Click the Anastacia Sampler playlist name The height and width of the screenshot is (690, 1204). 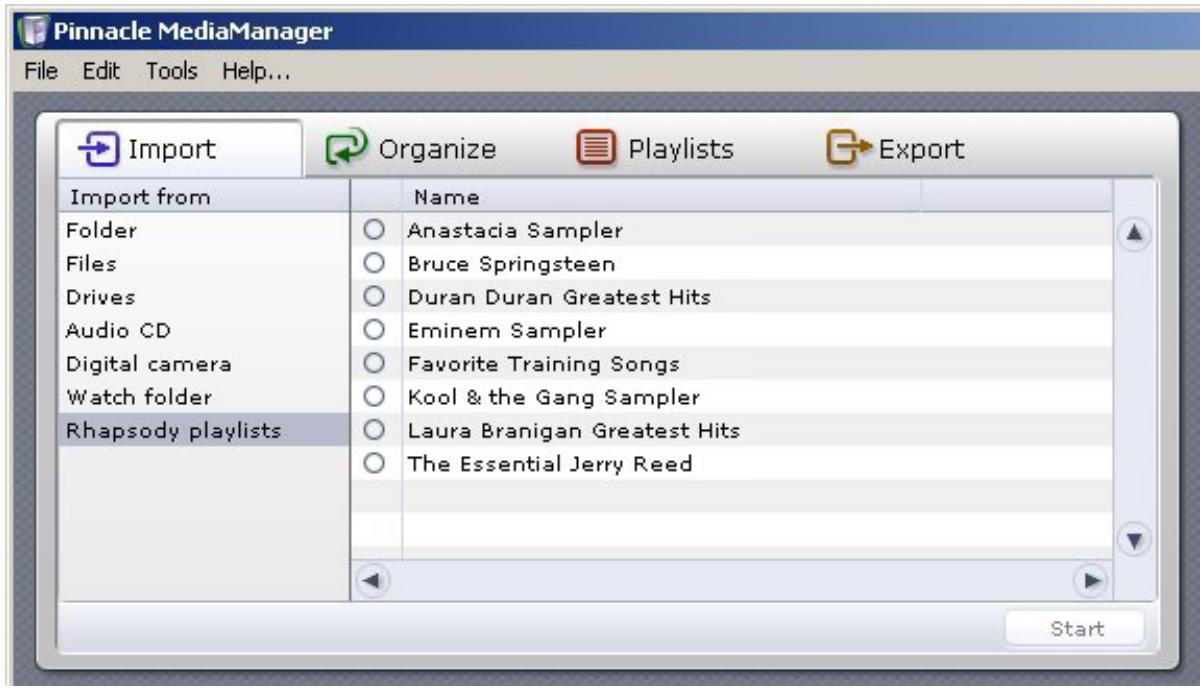click(x=515, y=231)
